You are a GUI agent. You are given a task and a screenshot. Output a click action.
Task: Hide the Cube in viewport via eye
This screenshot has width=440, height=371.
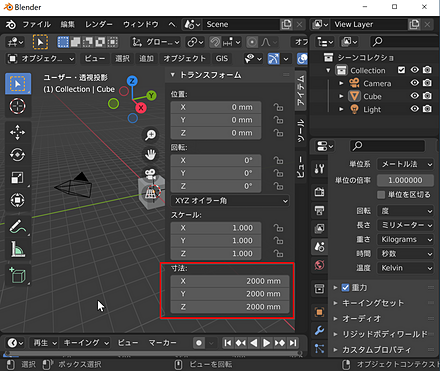[x=414, y=96]
